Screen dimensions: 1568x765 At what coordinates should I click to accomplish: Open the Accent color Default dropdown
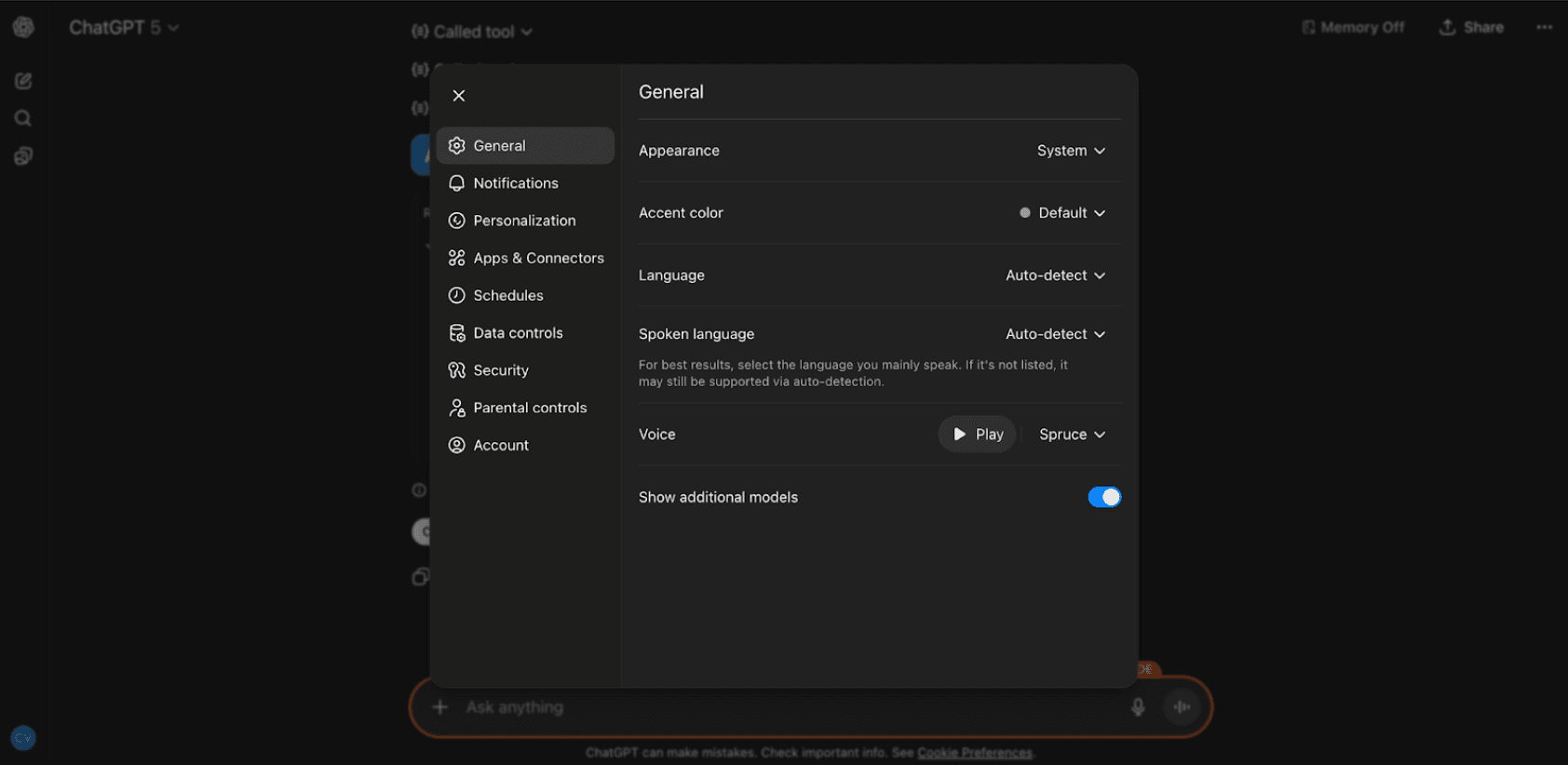1062,213
